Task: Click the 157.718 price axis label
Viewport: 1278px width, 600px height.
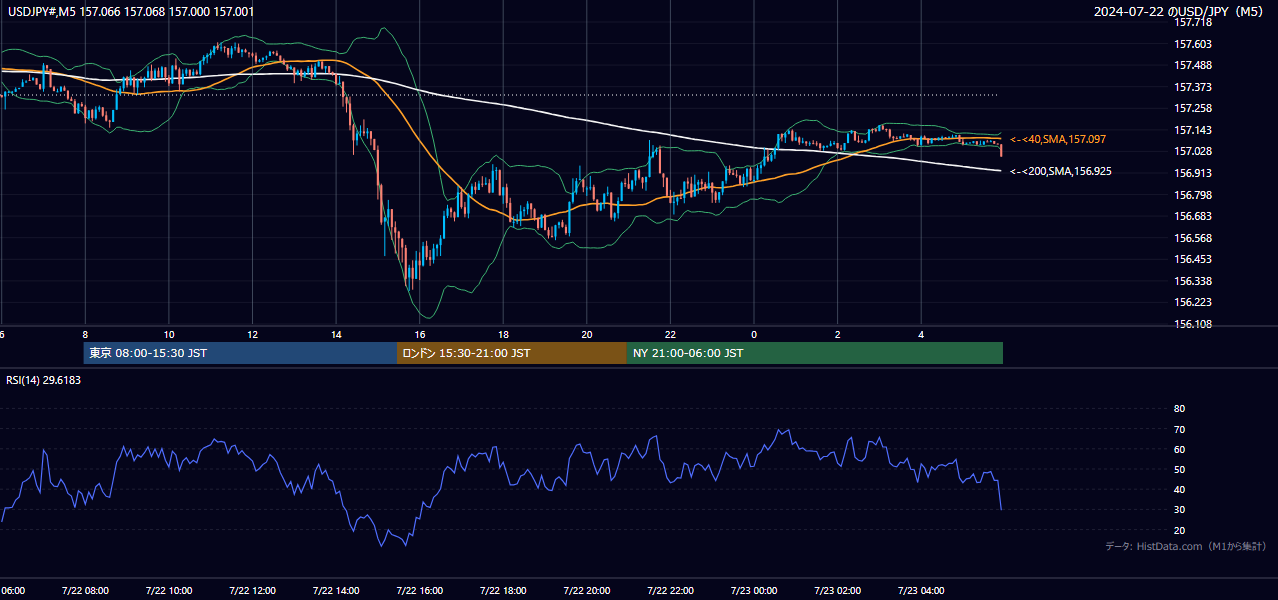Action: 1192,22
